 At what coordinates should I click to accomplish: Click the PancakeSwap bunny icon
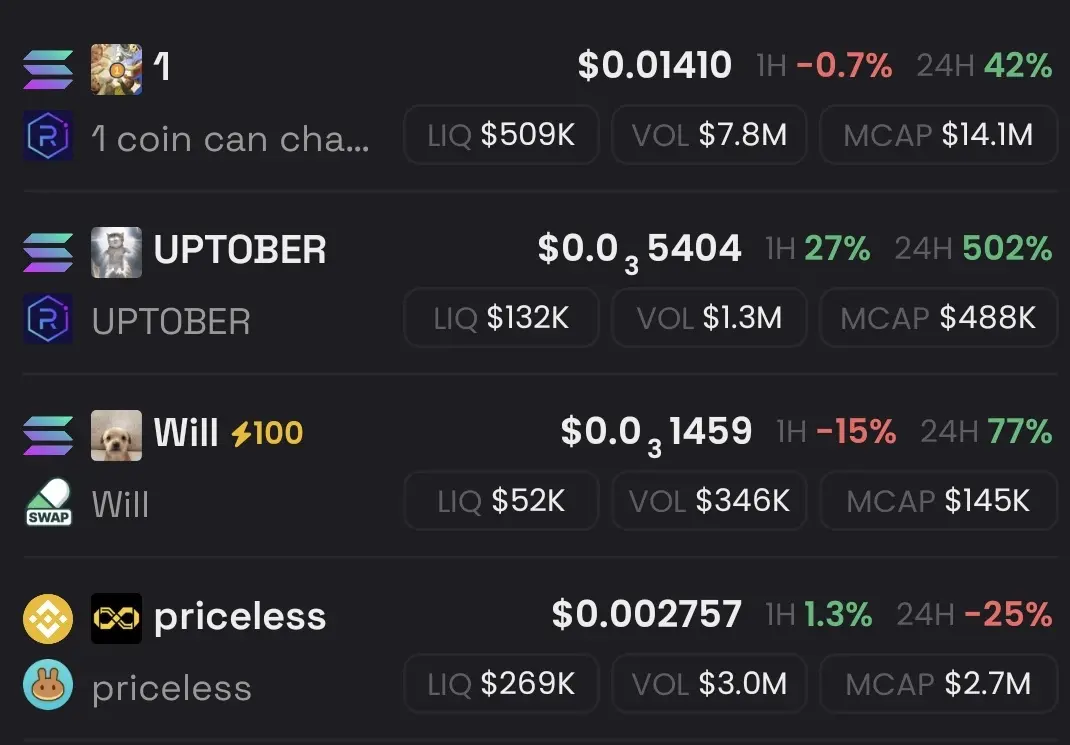pyautogui.click(x=48, y=684)
